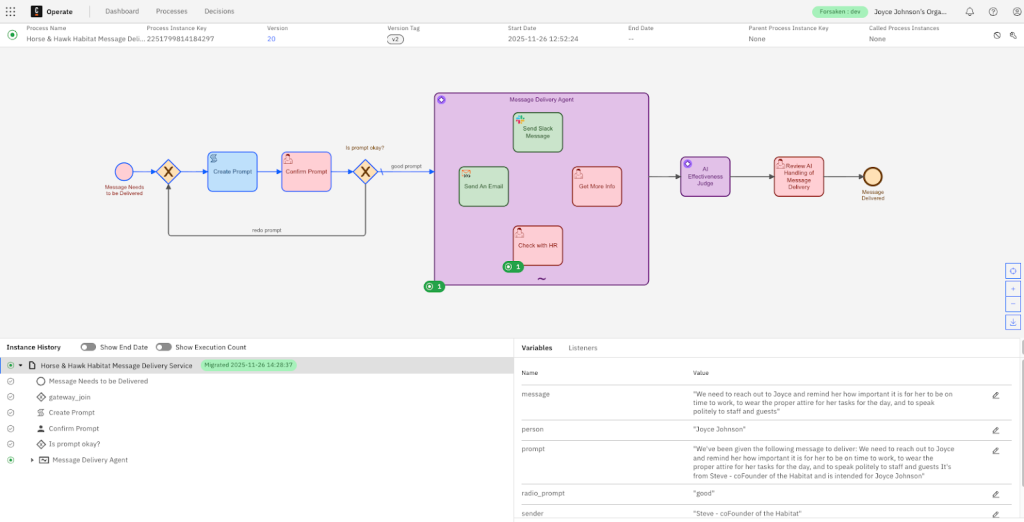Viewport: 1024px width, 522px height.
Task: Open the Decisions page
Action: (219, 11)
